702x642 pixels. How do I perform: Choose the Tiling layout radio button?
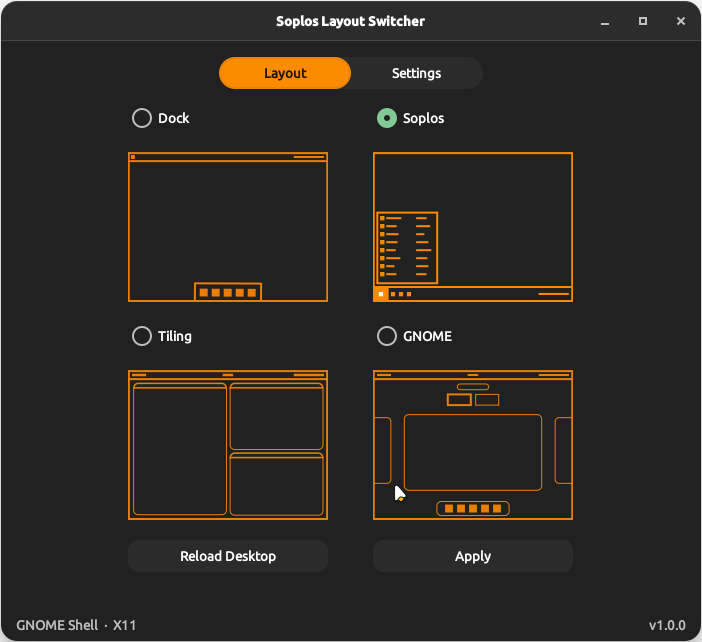pyautogui.click(x=142, y=336)
